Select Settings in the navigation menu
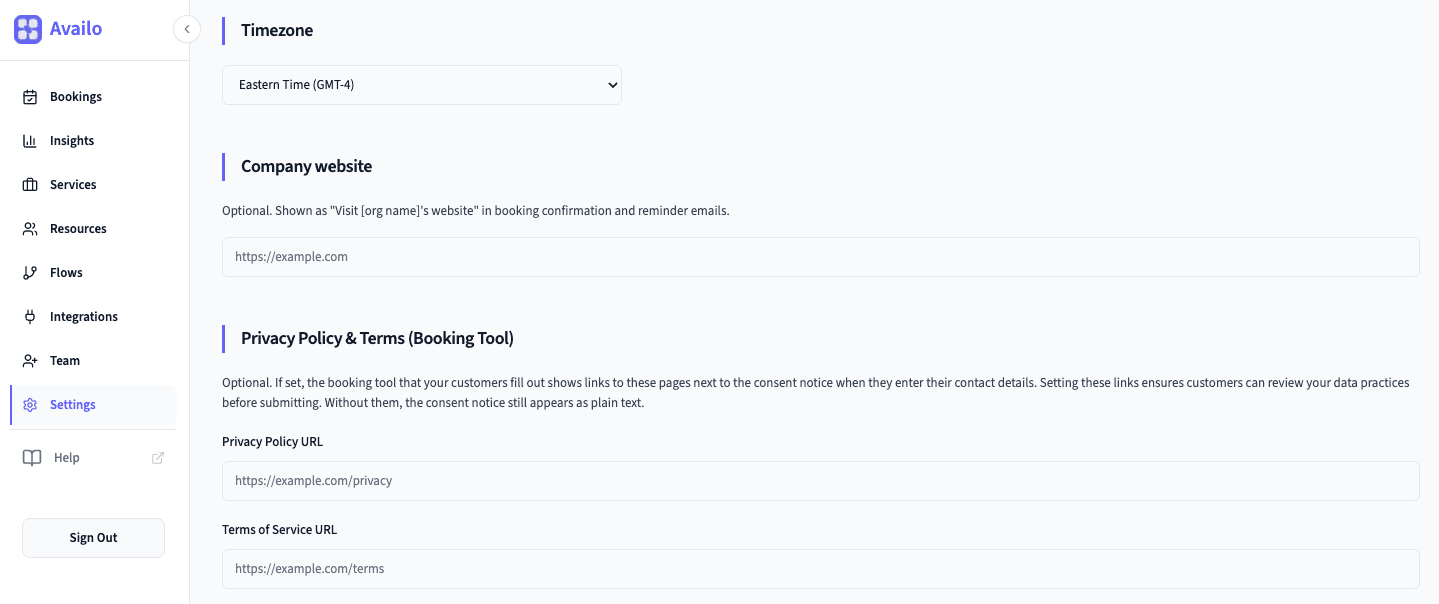This screenshot has width=1439, height=604. pos(72,404)
